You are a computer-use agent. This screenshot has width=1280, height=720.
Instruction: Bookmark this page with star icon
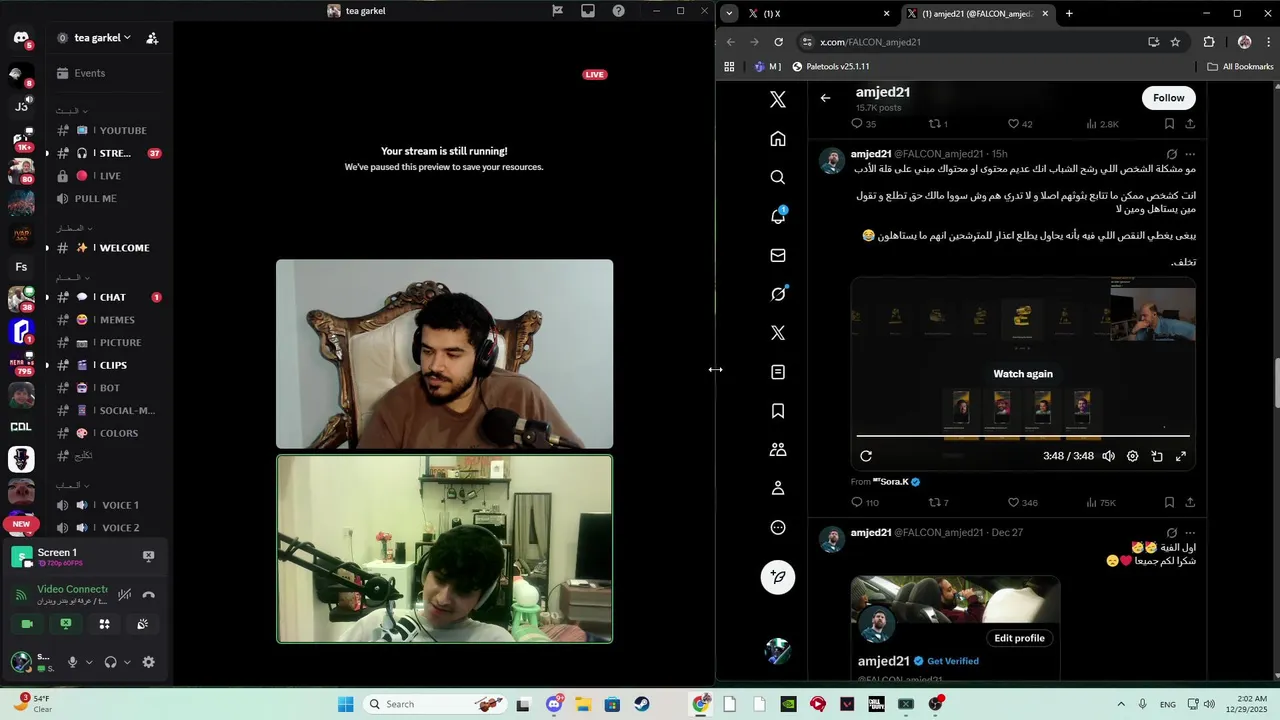pyautogui.click(x=1175, y=42)
